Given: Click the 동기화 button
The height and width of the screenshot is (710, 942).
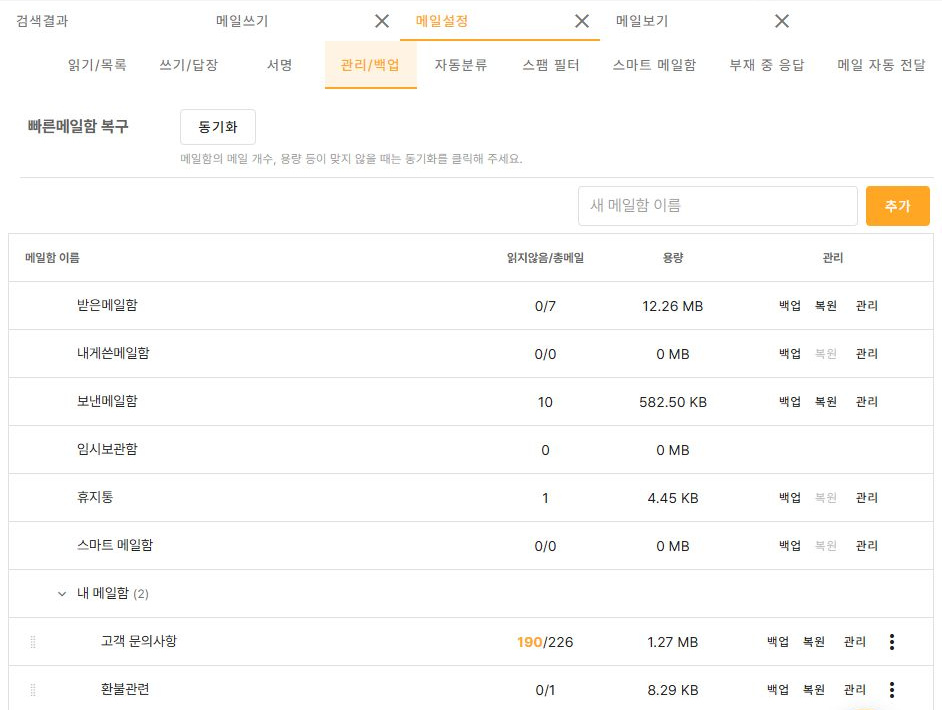Looking at the screenshot, I should 218,127.
